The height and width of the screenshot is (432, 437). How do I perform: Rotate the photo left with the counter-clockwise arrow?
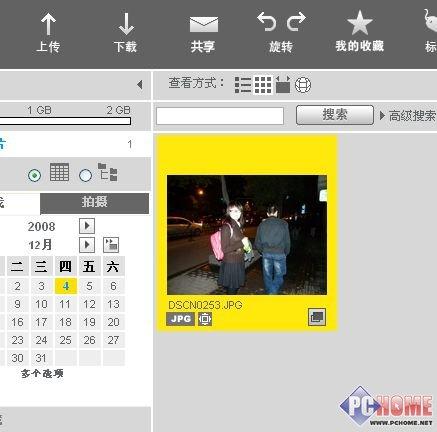point(267,21)
